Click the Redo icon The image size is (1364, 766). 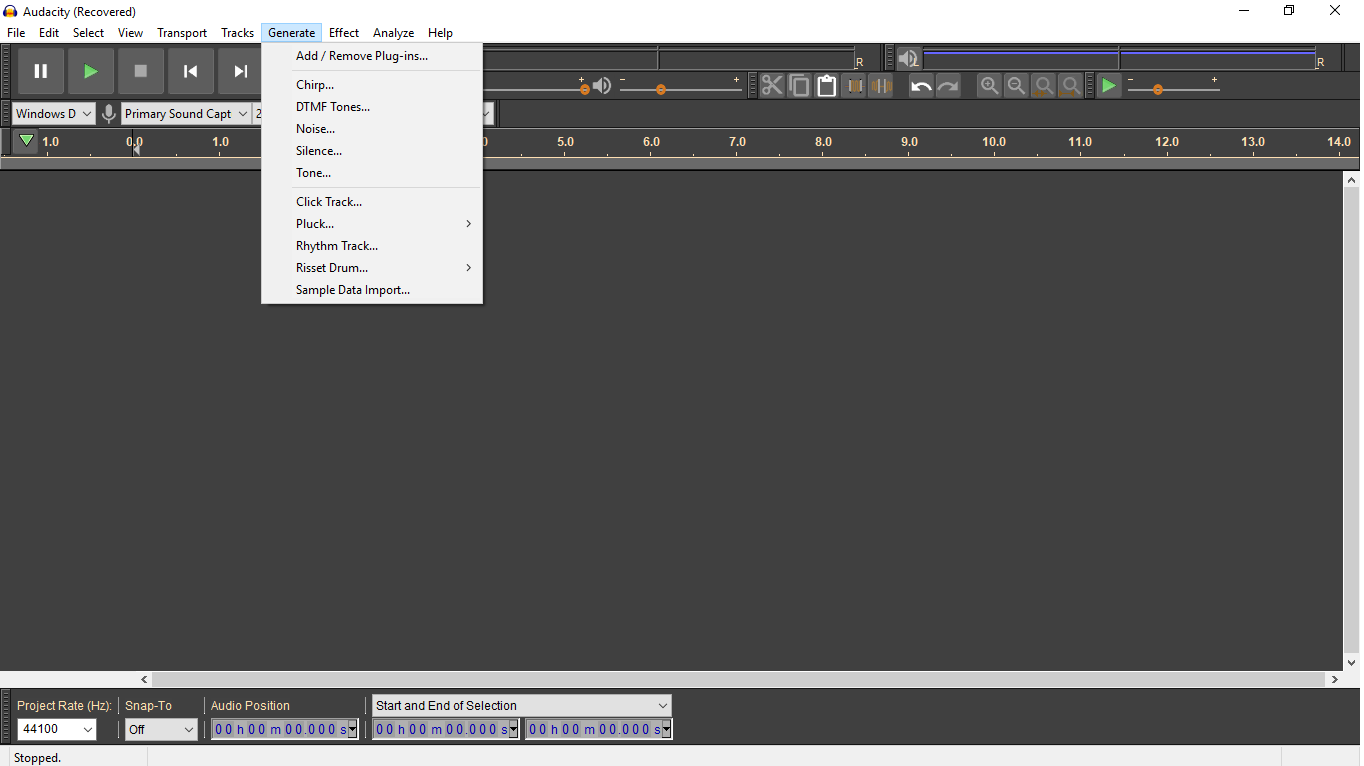946,85
